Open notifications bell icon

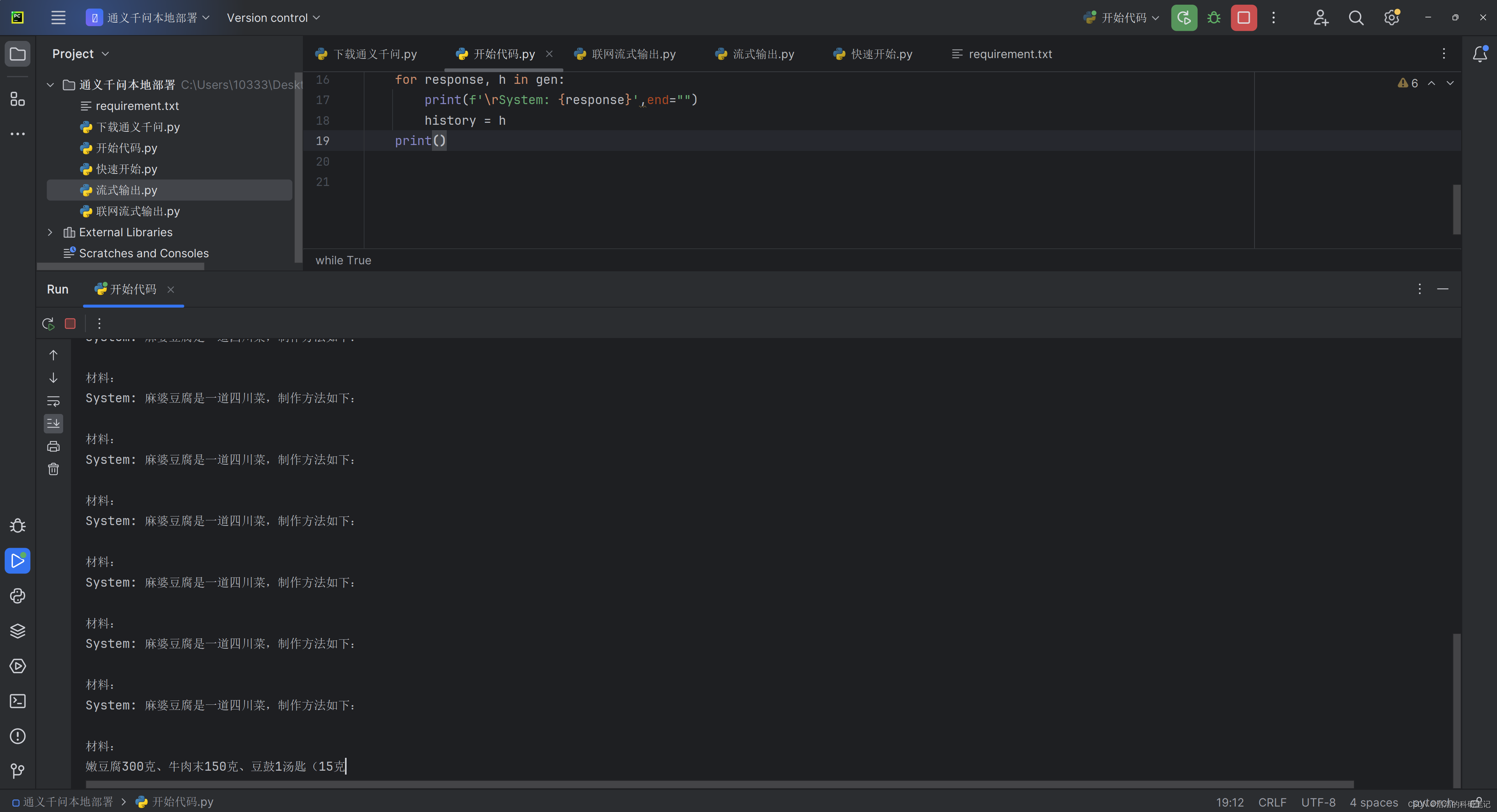(x=1479, y=53)
